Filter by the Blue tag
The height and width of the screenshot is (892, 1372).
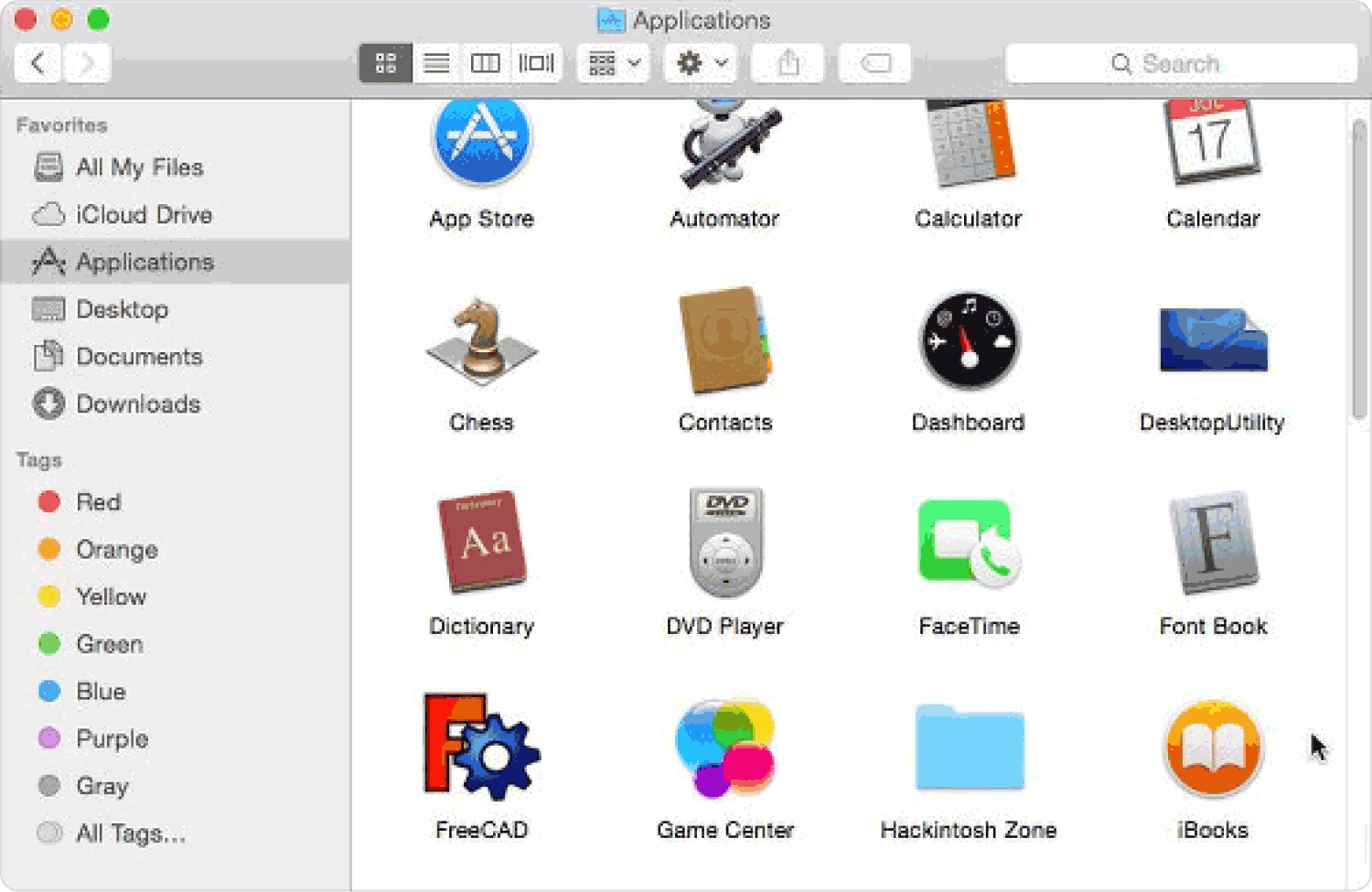click(175, 692)
